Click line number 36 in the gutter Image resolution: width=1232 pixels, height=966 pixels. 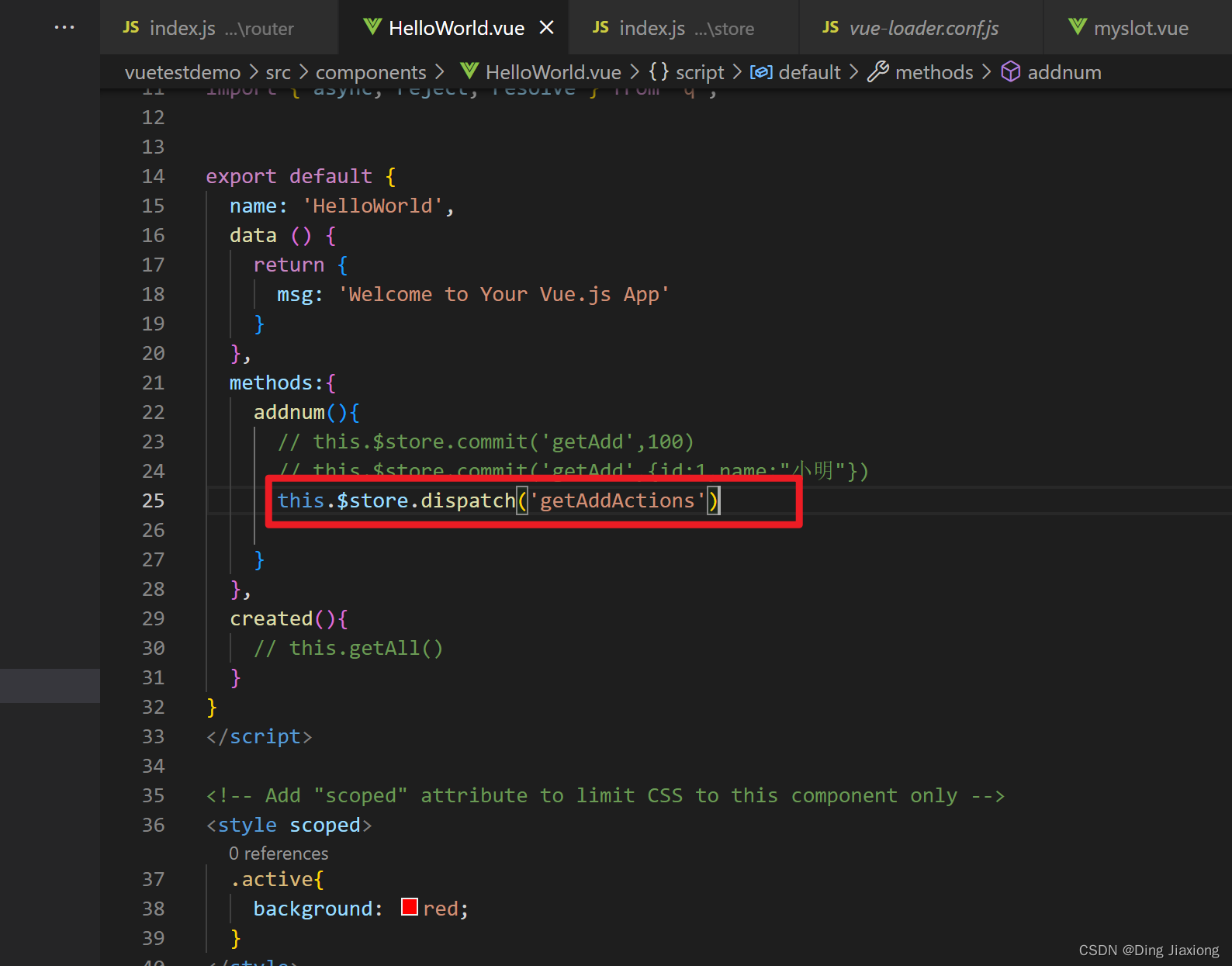pyautogui.click(x=154, y=825)
